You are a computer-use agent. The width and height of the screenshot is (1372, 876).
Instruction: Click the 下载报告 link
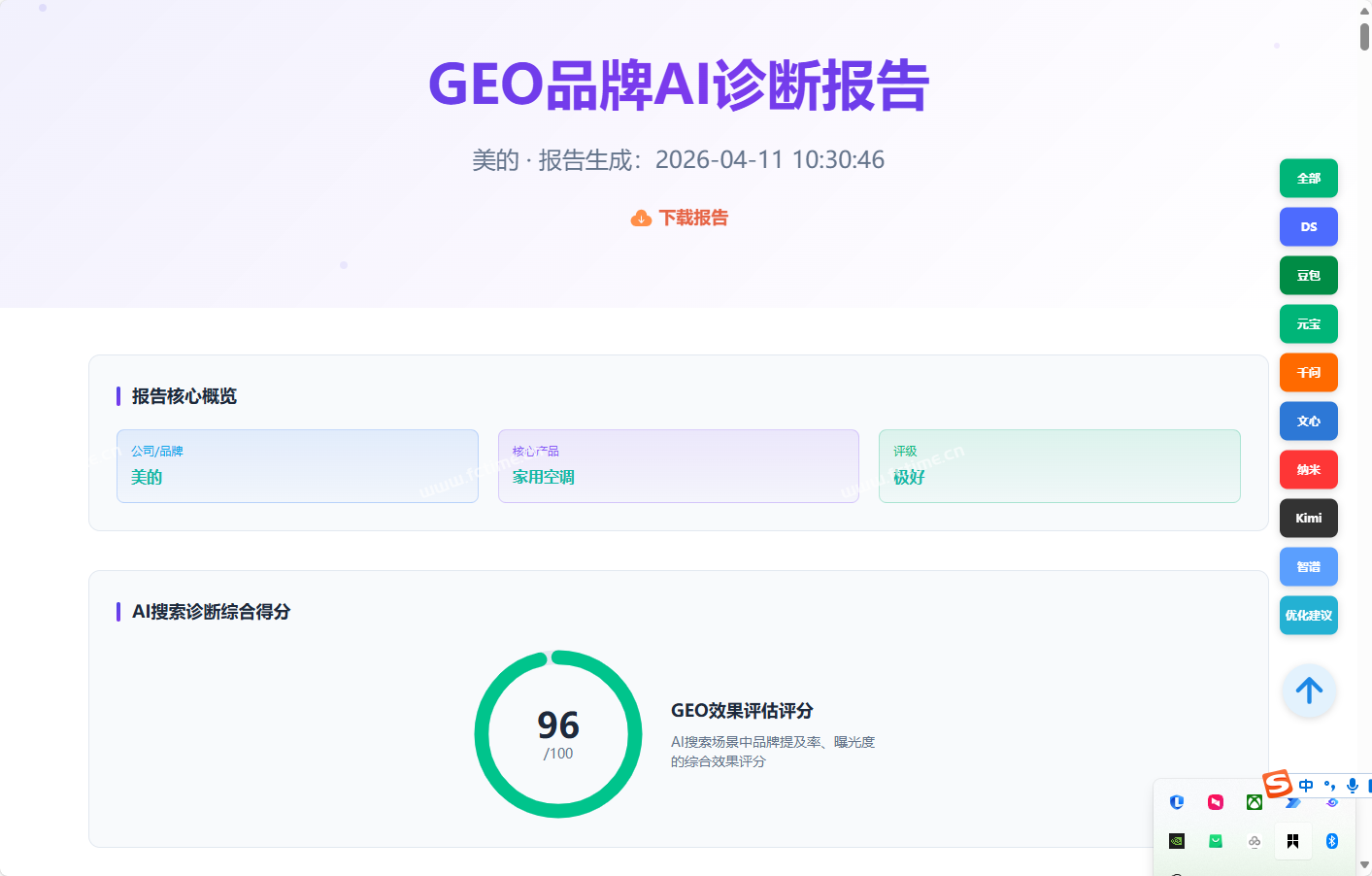tap(693, 219)
